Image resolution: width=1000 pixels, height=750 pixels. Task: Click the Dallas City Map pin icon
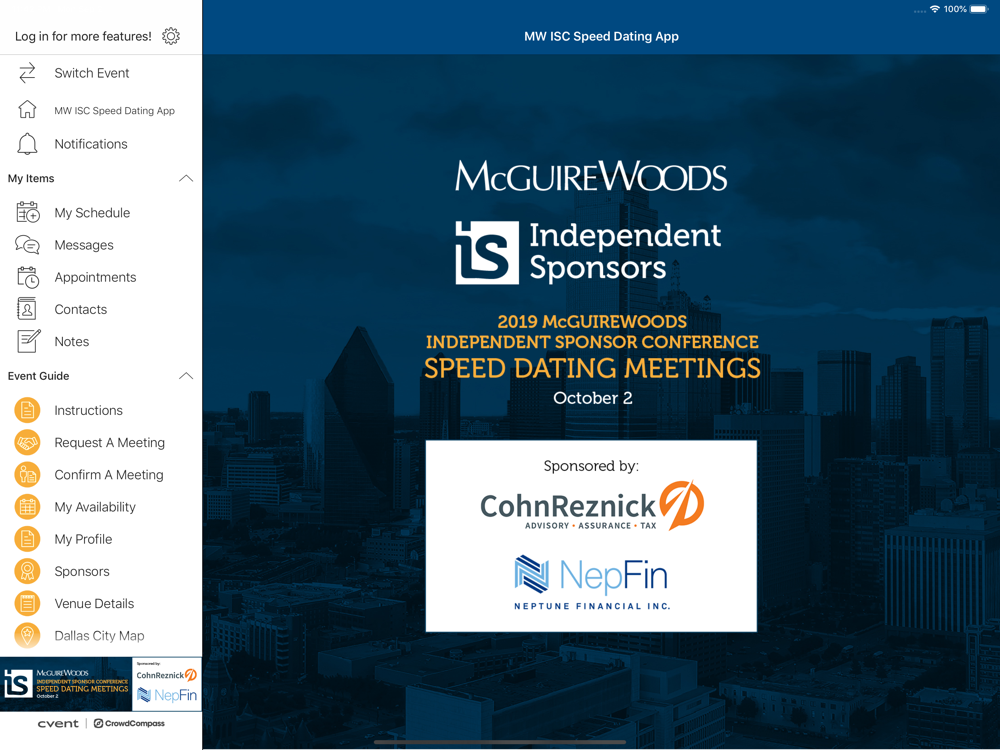[x=27, y=636]
